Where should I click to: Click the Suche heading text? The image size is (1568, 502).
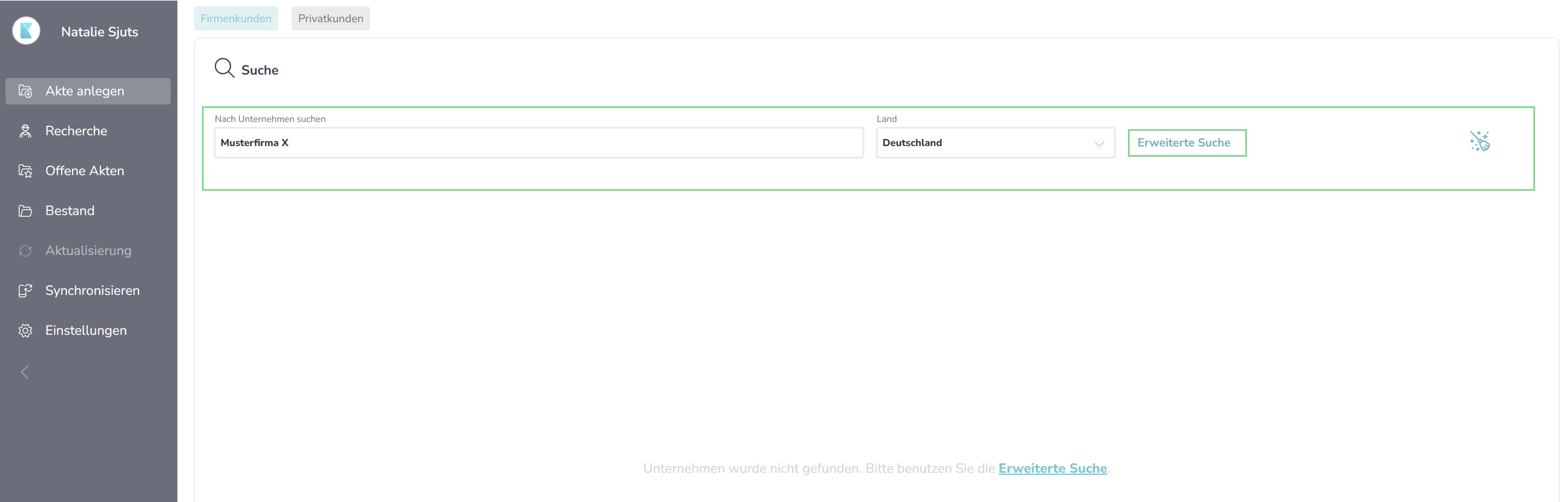point(260,70)
